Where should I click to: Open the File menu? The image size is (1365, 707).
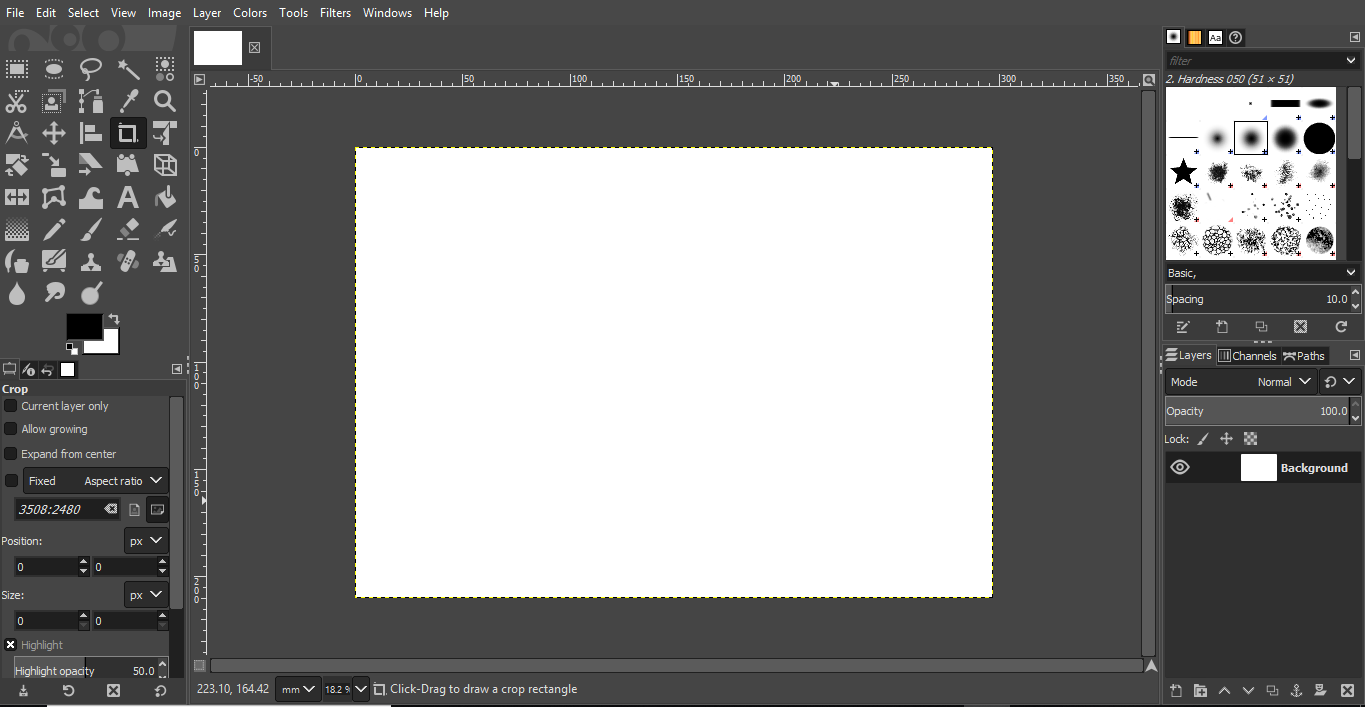point(15,13)
